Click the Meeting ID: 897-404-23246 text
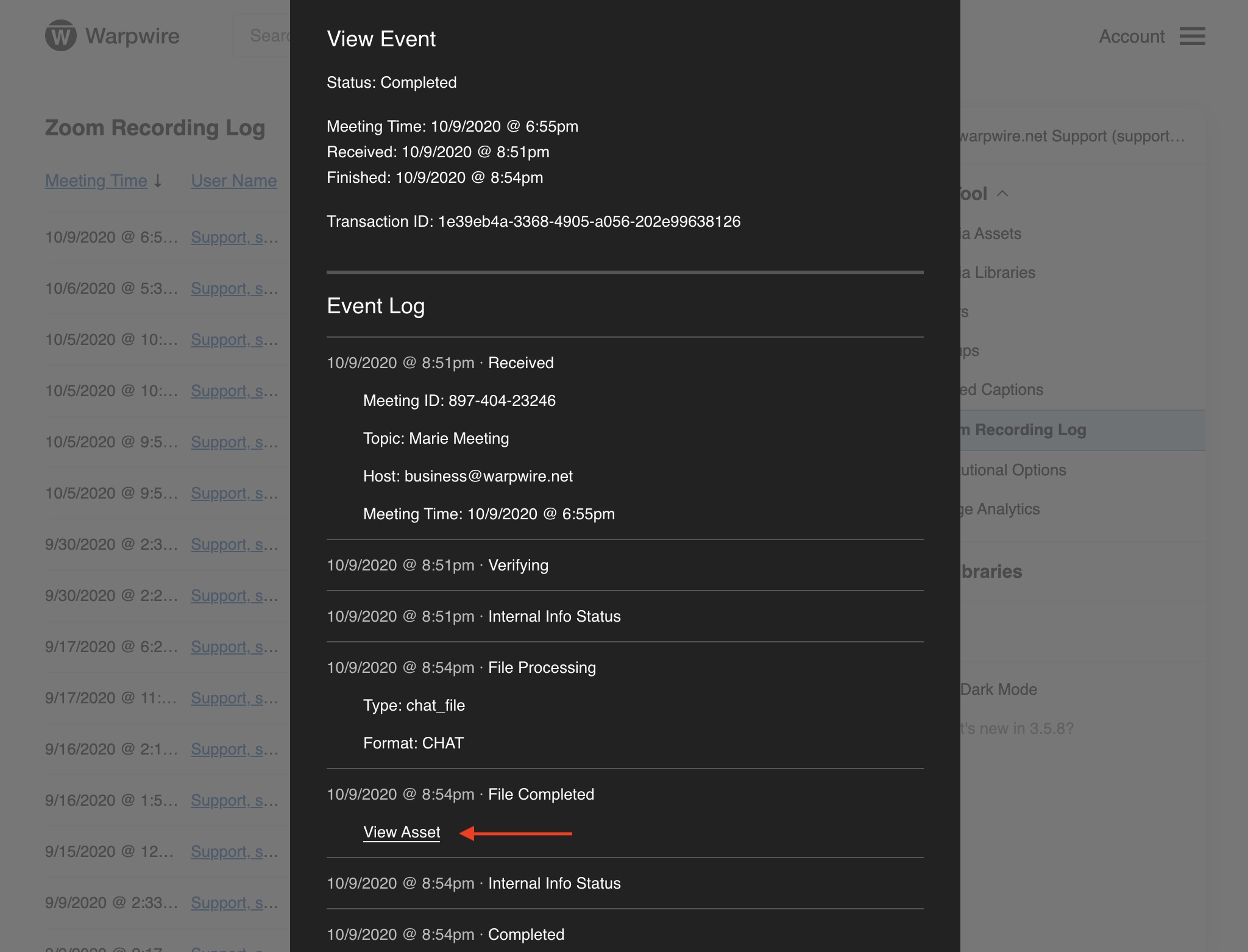 459,400
